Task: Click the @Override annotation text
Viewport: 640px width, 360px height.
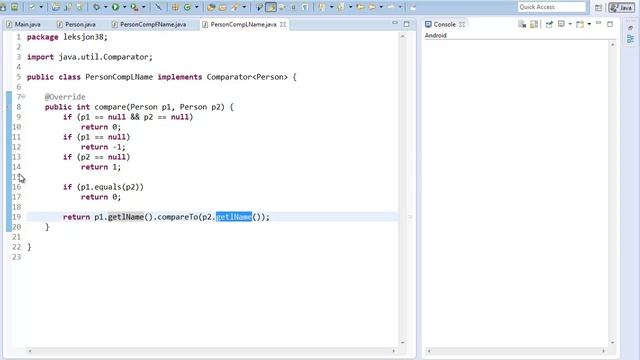Action: point(65,97)
